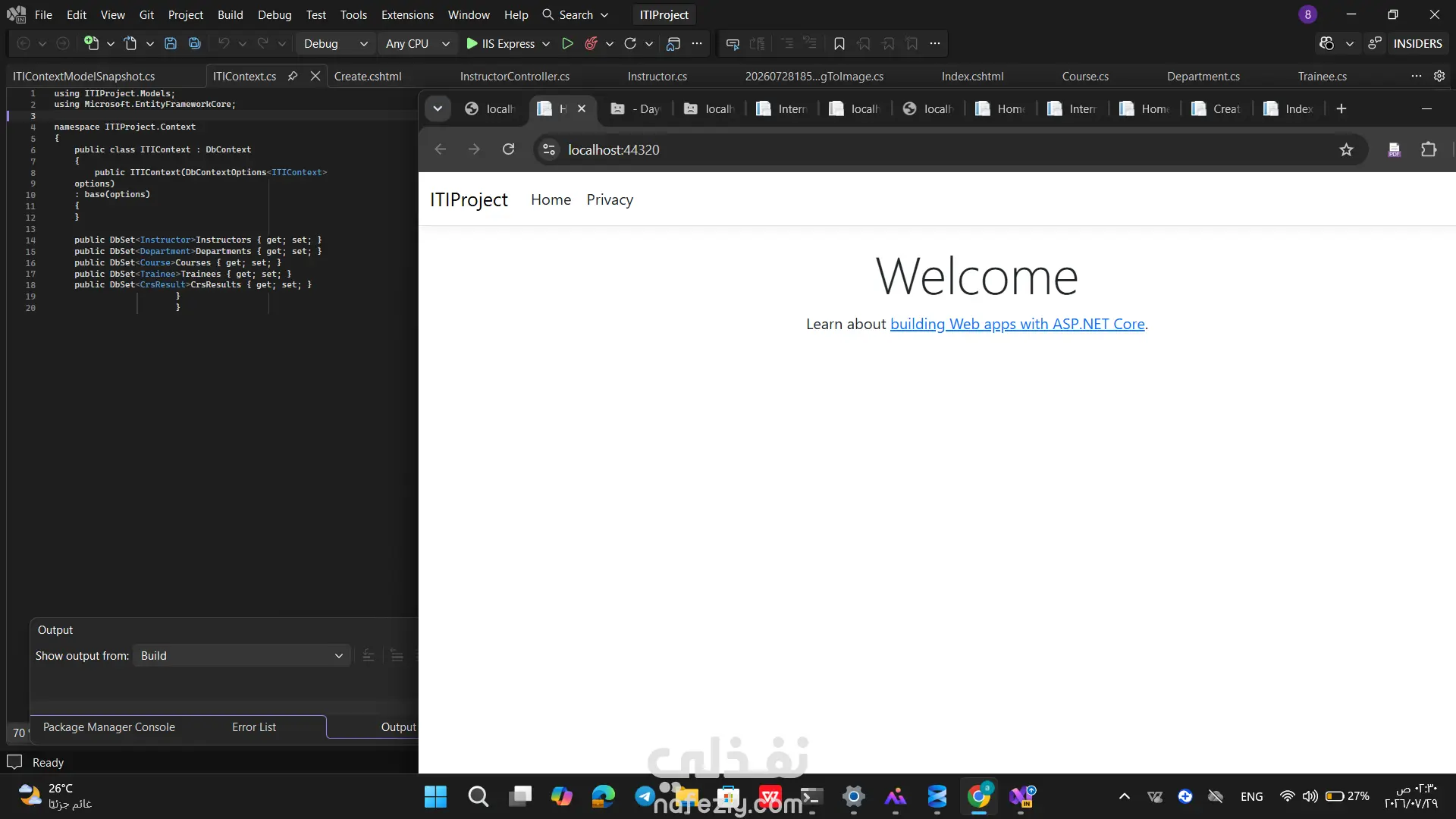Show hidden tray icons chevron

click(x=1125, y=796)
